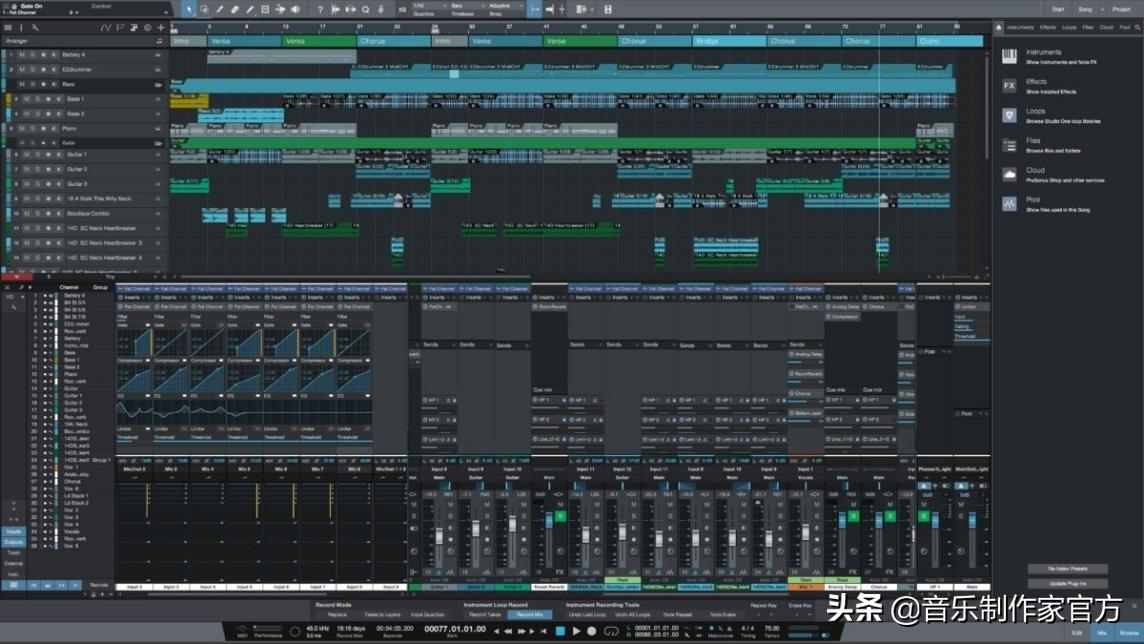This screenshot has height=644, width=1144.
Task: Click the Re-Index Presets button
Action: [x=1065, y=569]
